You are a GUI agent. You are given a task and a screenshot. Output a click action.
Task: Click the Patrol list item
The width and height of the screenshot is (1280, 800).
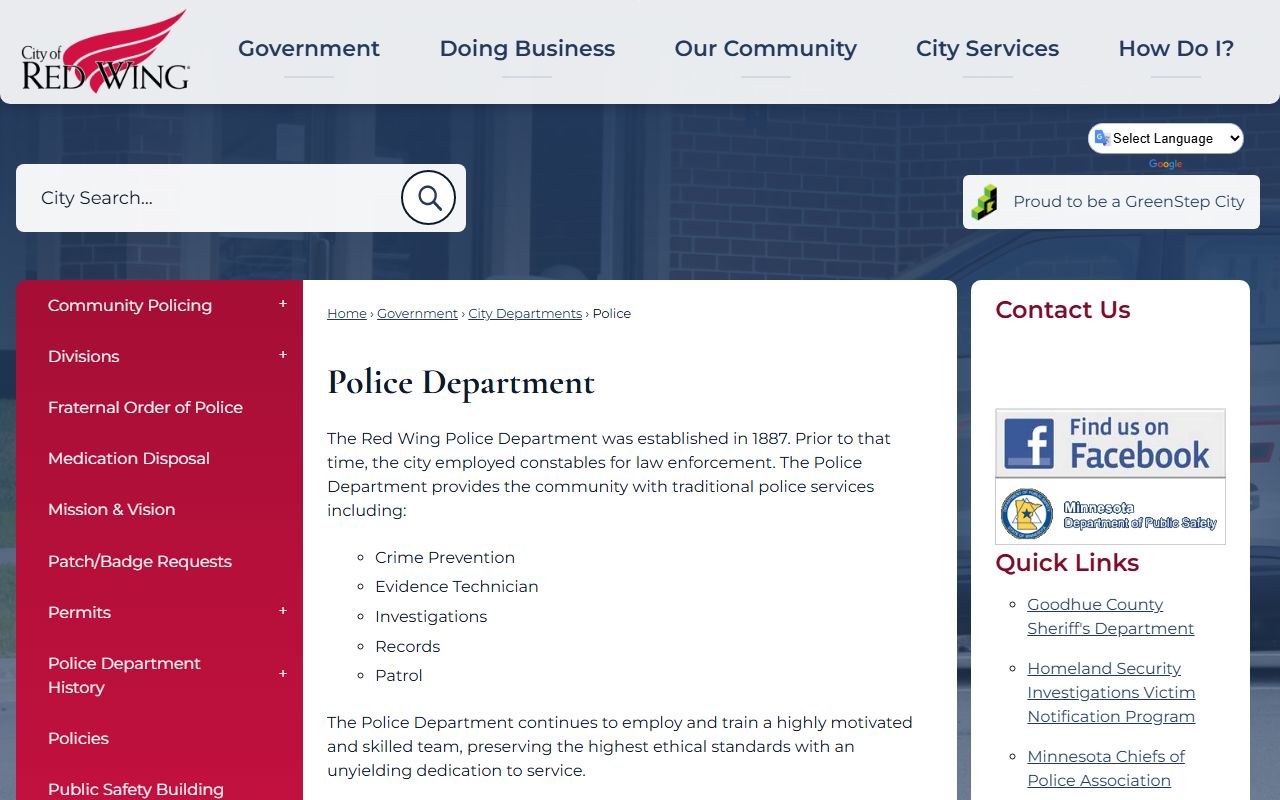pyautogui.click(x=399, y=676)
